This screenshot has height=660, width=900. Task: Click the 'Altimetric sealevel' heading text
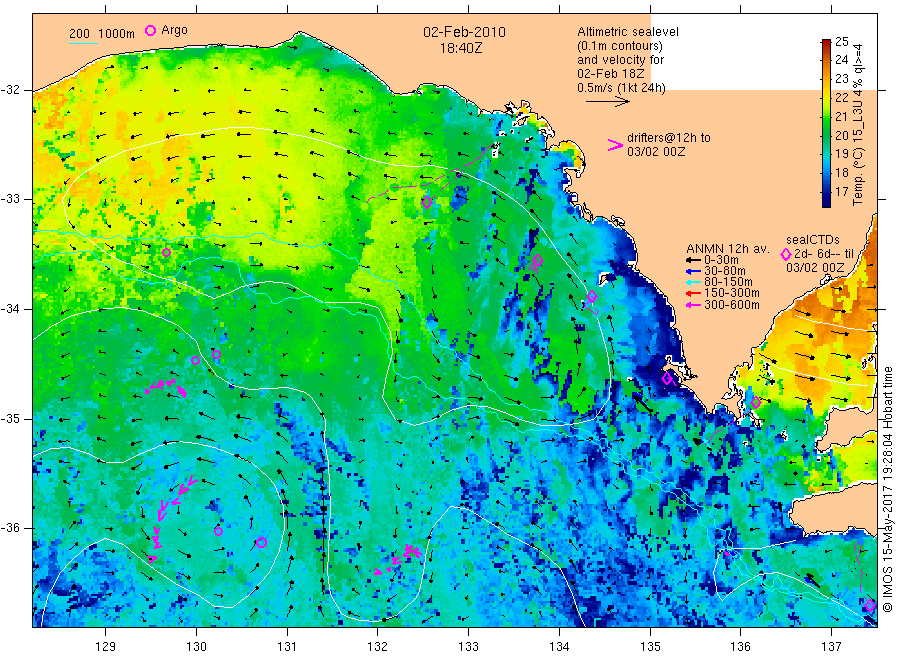click(628, 32)
